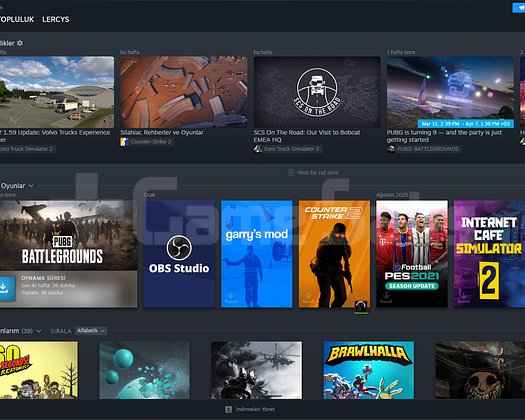The image size is (525, 420).
Task: Click the Euro Truck Simulator 2 tag under SCS news
Action: pos(288,149)
